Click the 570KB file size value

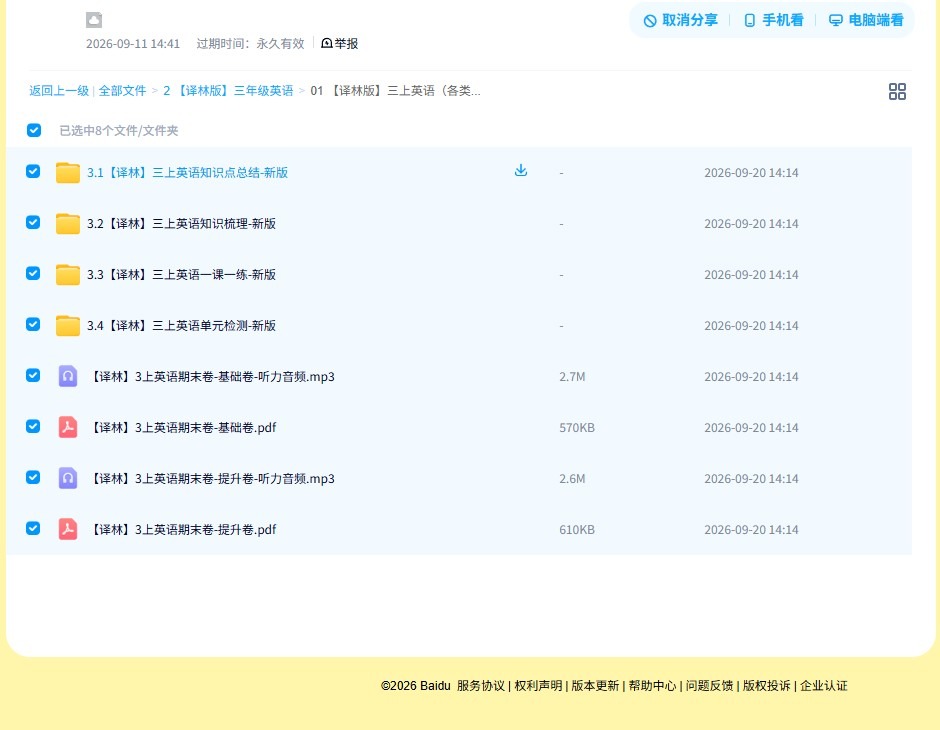577,427
